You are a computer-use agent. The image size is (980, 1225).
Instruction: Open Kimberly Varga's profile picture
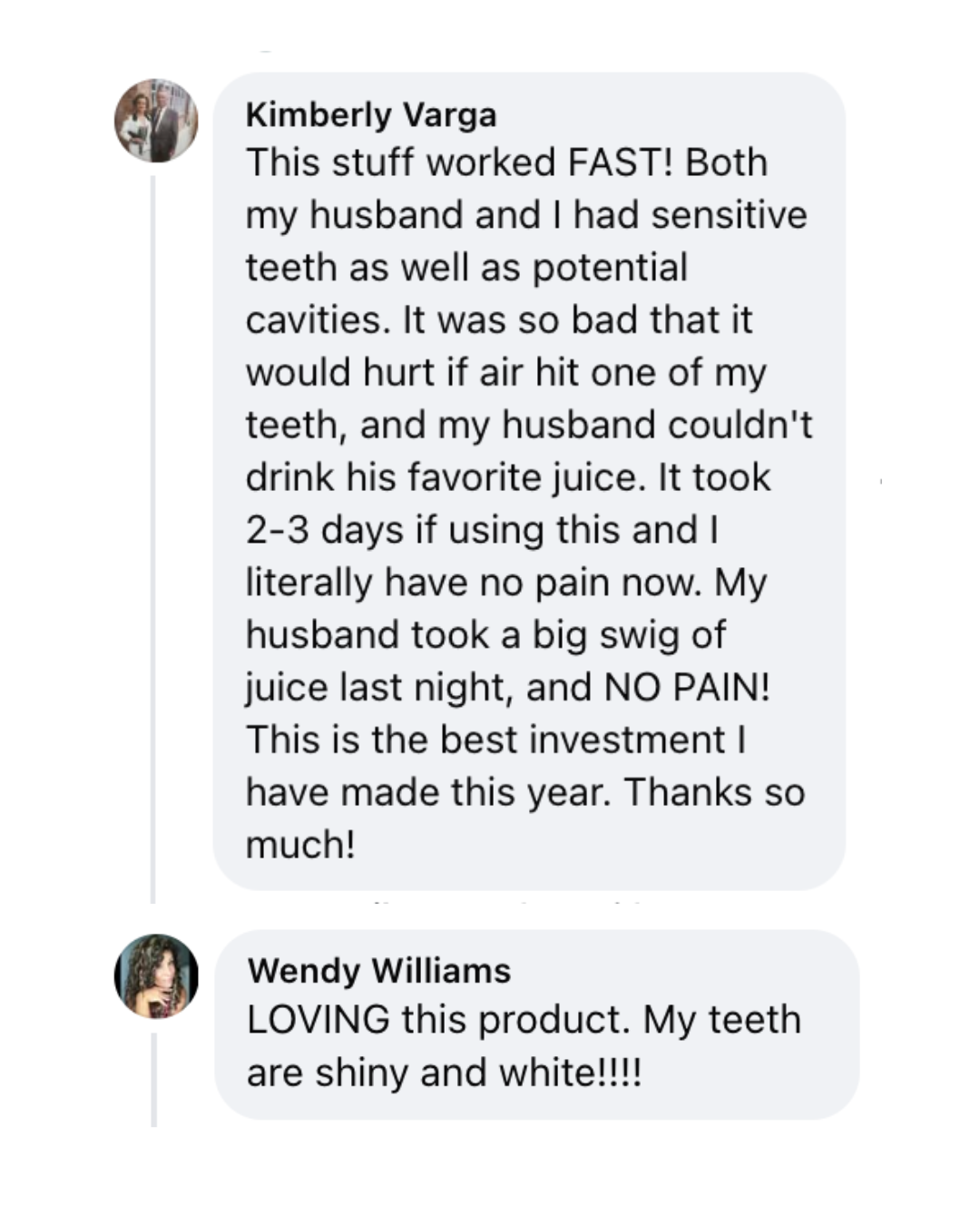pyautogui.click(x=156, y=121)
